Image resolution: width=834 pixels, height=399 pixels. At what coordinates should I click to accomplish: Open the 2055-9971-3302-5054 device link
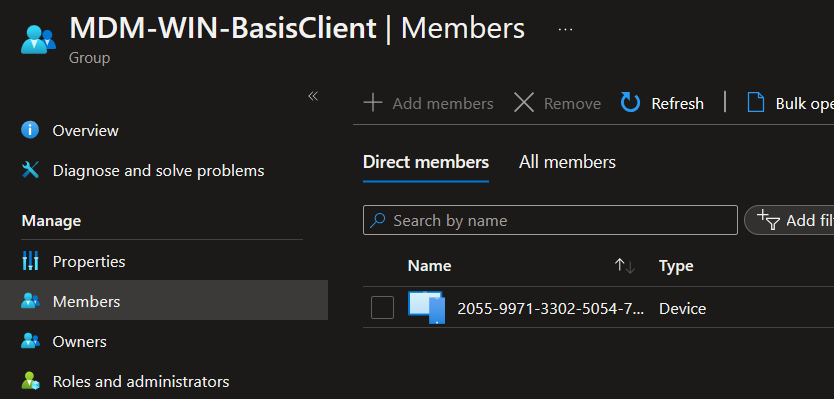pyautogui.click(x=551, y=309)
